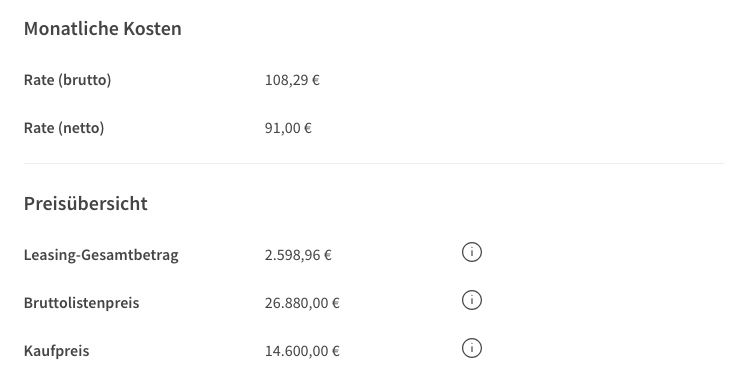Select the 108,29 € gross rate value
This screenshot has width=751, height=382.
tap(292, 80)
